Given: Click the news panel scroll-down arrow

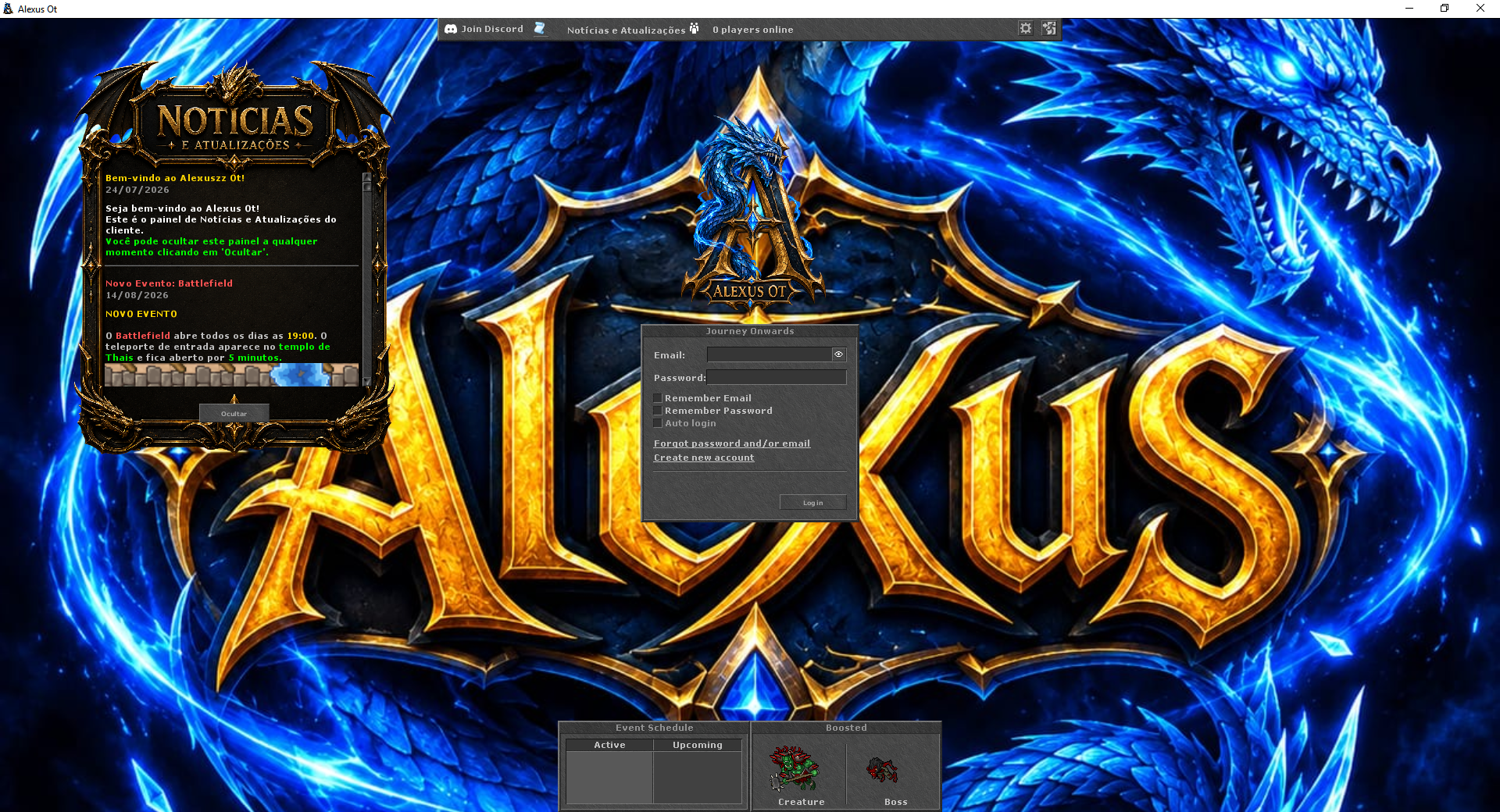Looking at the screenshot, I should click(367, 381).
